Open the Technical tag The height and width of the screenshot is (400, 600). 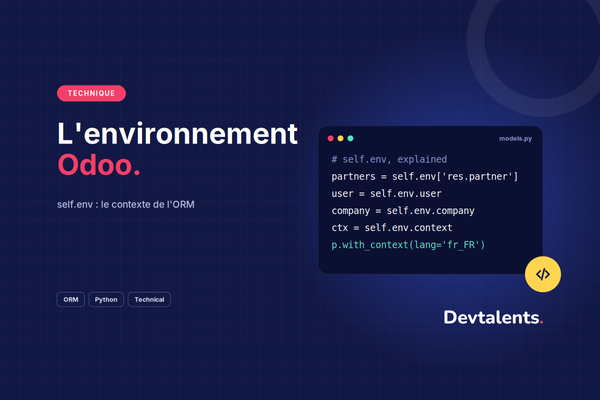(149, 299)
